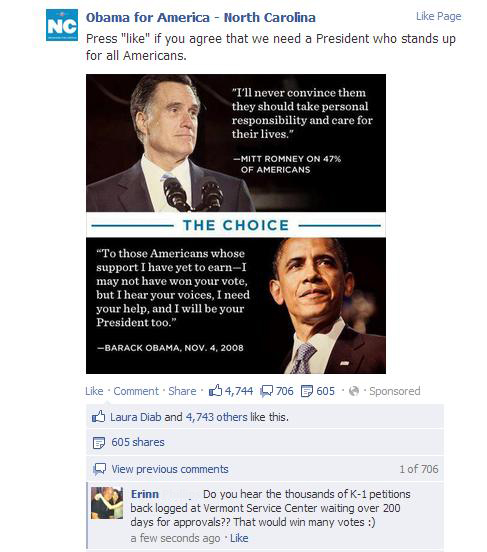
Task: Like Erinn's comment
Action: point(239,538)
